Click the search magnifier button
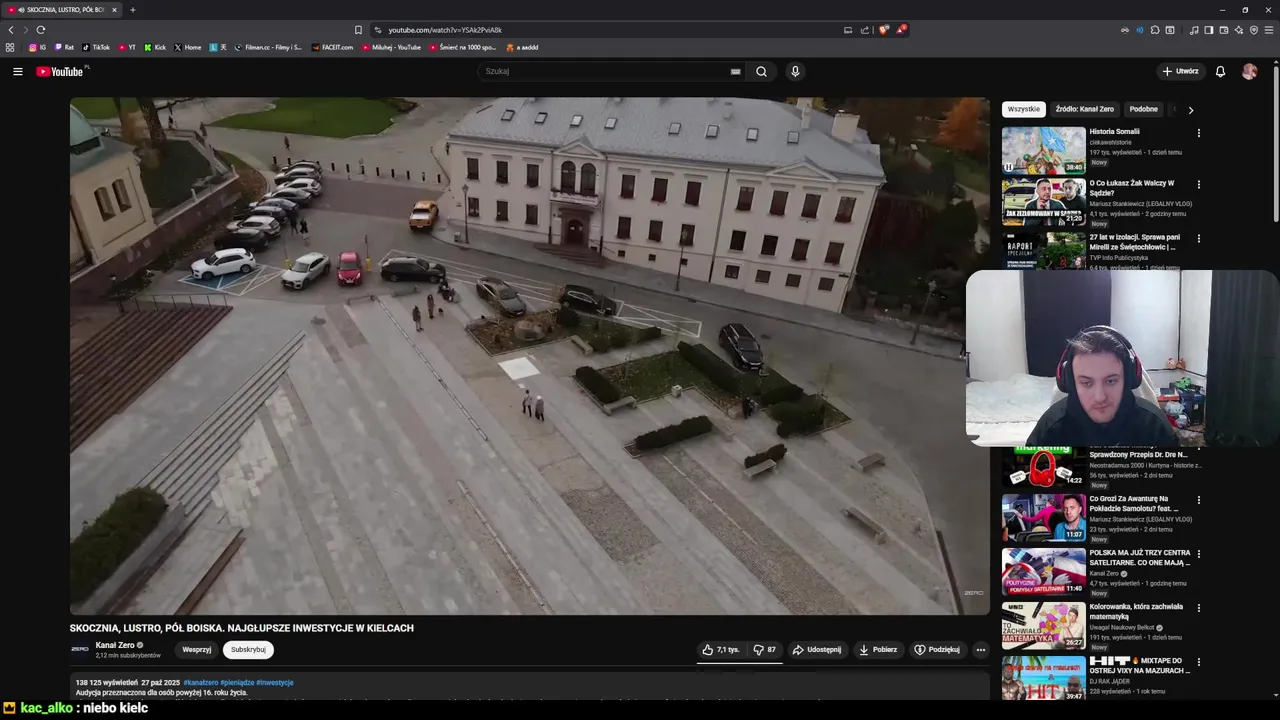Viewport: 1280px width, 720px height. (x=761, y=71)
